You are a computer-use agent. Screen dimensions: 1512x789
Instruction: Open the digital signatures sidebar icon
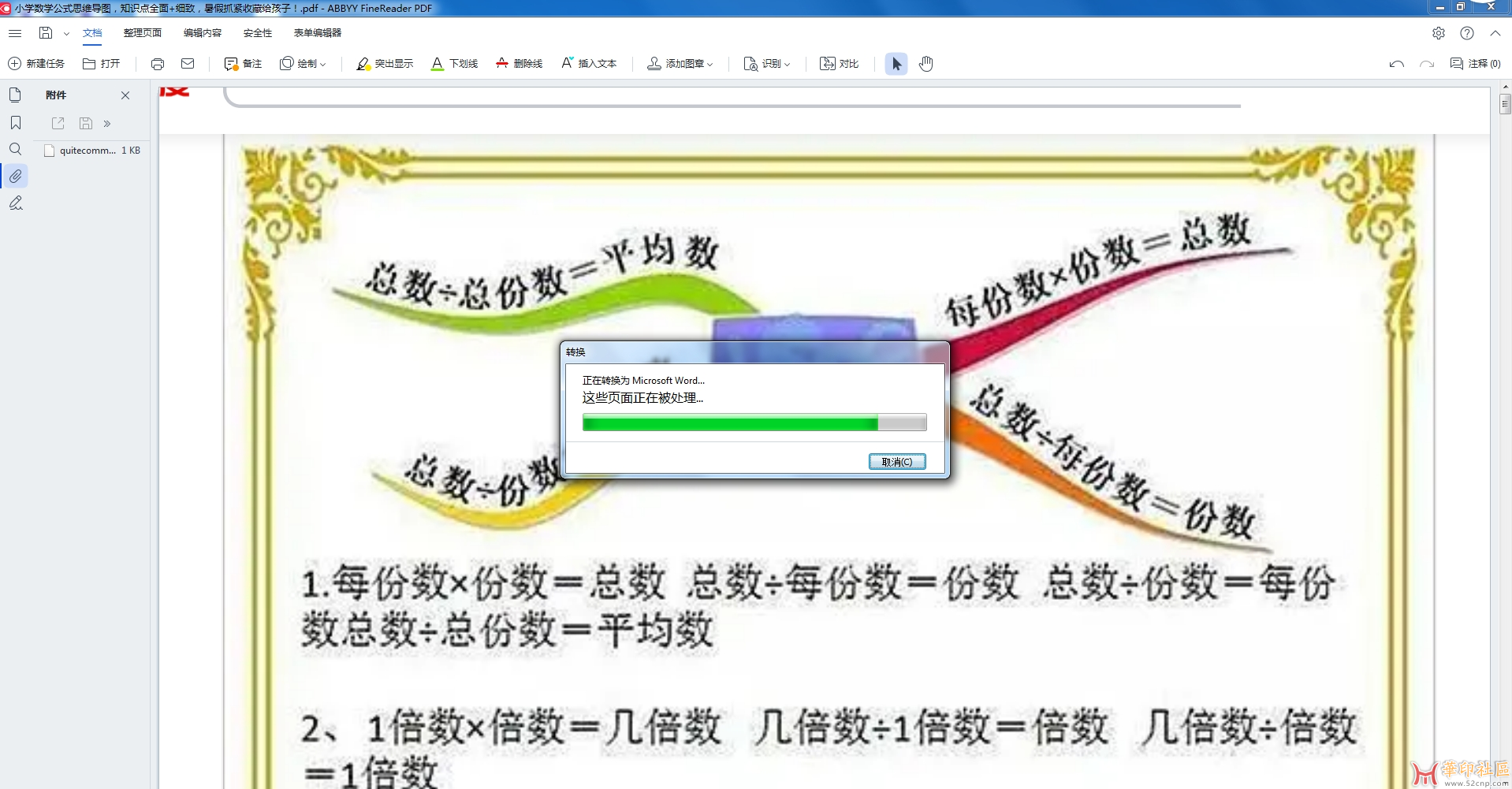click(16, 203)
